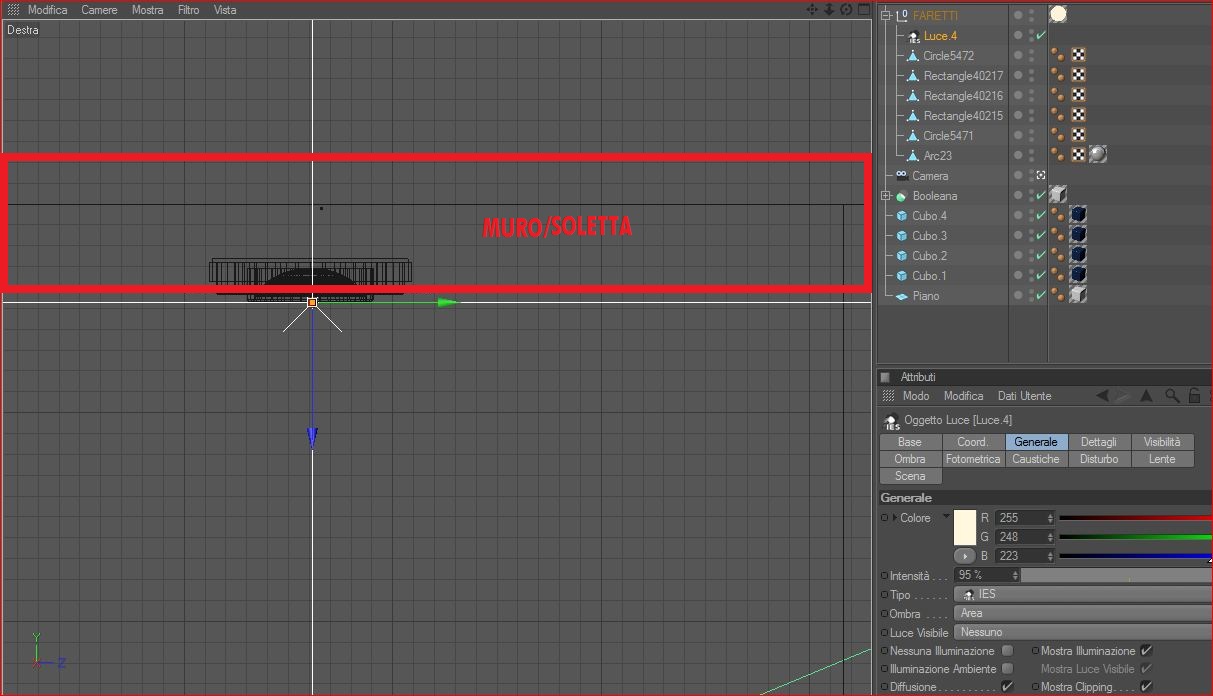This screenshot has width=1213, height=696.
Task: Click the FARETTI layer color dot tag
Action: [x=1058, y=14]
